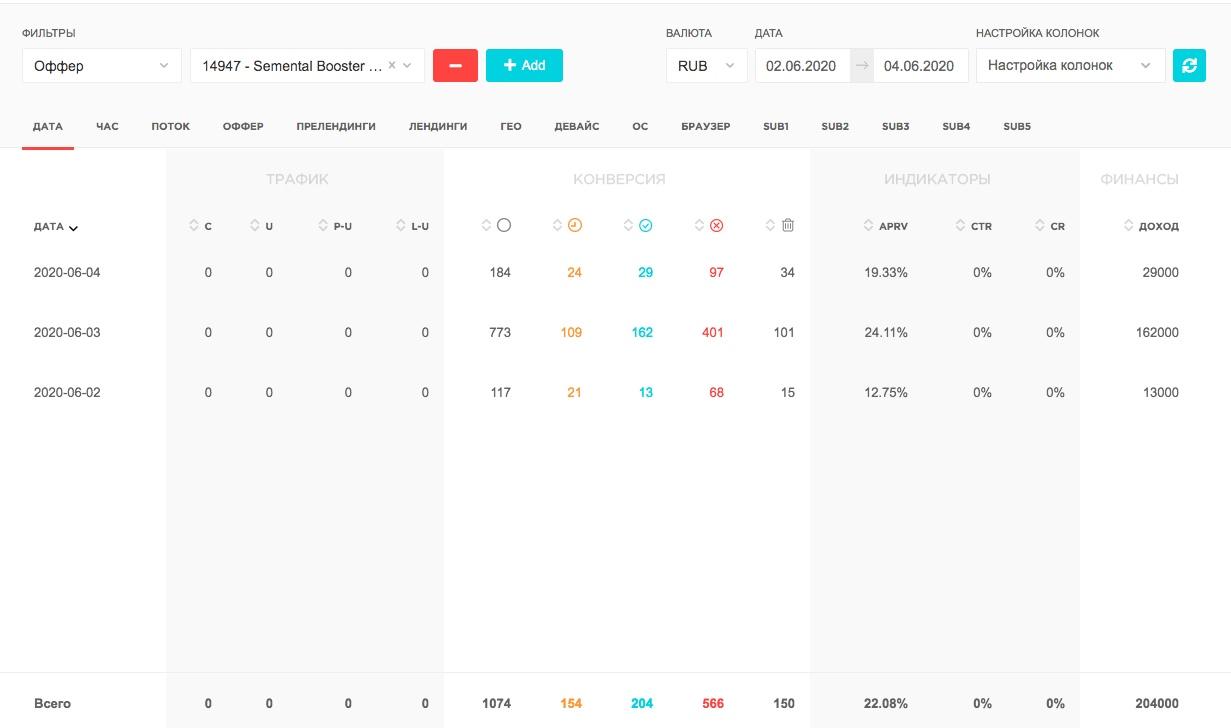Viewport: 1231px width, 728px height.
Task: Click the start date field 02.06.2020
Action: coord(801,65)
